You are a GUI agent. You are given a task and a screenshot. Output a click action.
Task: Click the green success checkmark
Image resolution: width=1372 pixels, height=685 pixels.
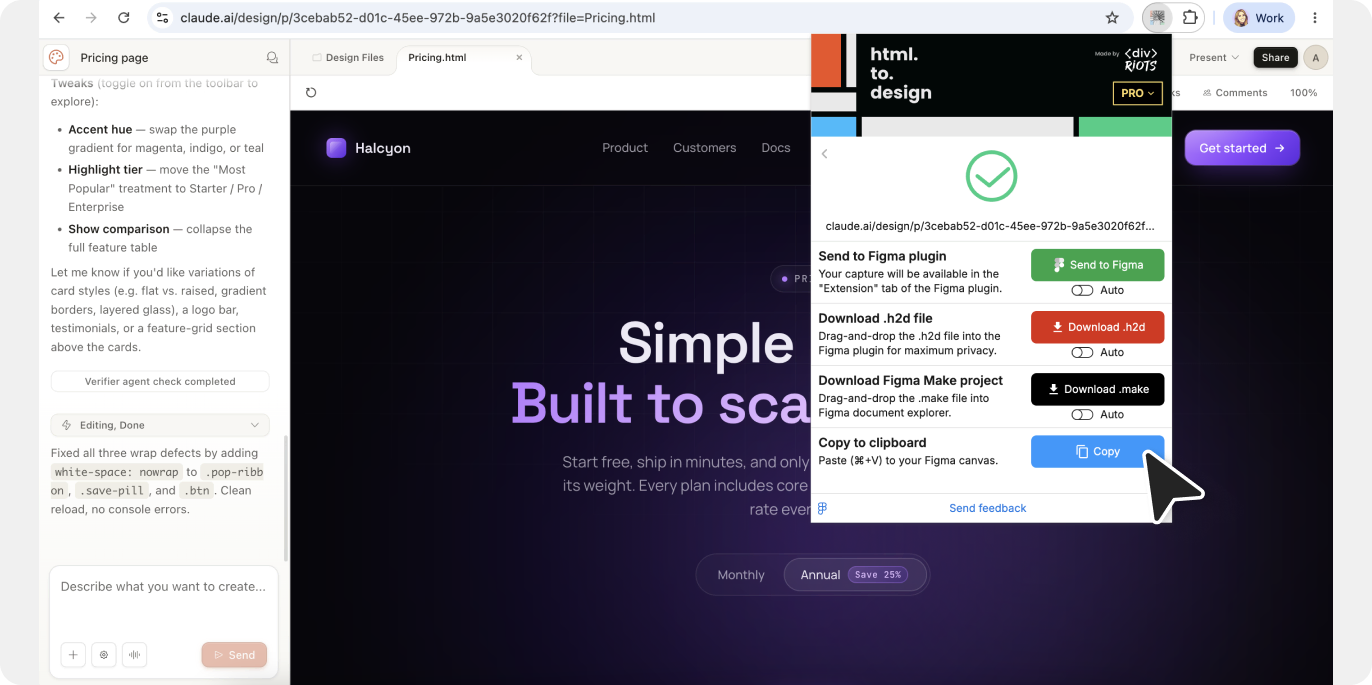click(991, 176)
